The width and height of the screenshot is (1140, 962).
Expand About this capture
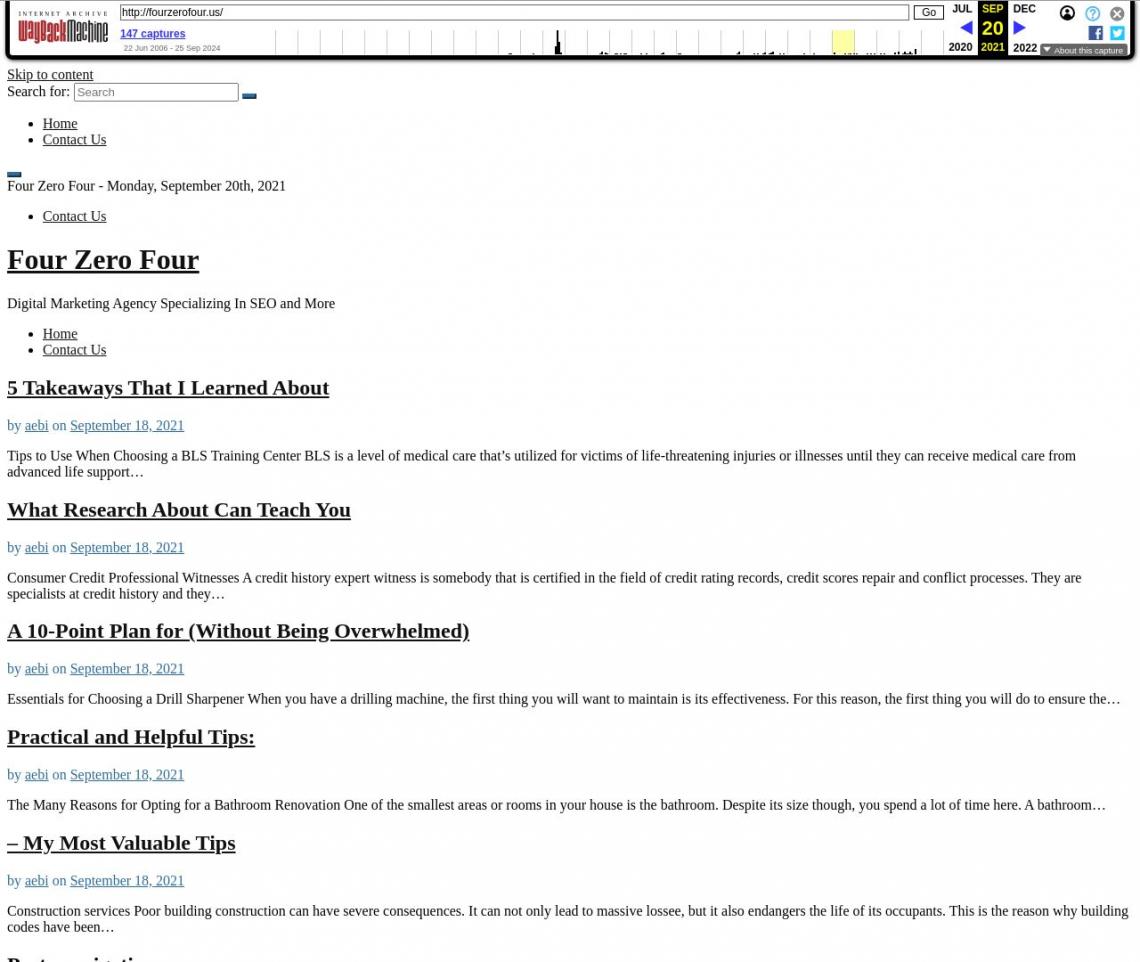[1083, 50]
